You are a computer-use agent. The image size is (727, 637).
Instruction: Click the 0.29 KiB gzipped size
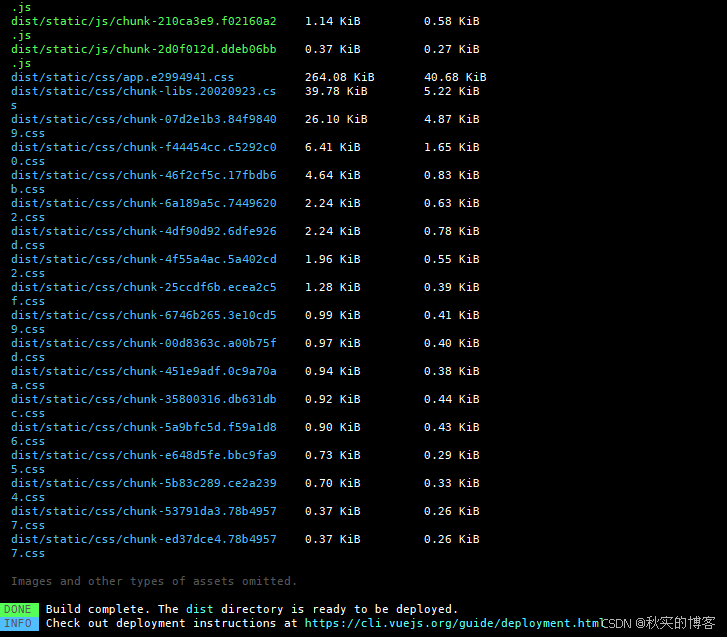pos(452,455)
